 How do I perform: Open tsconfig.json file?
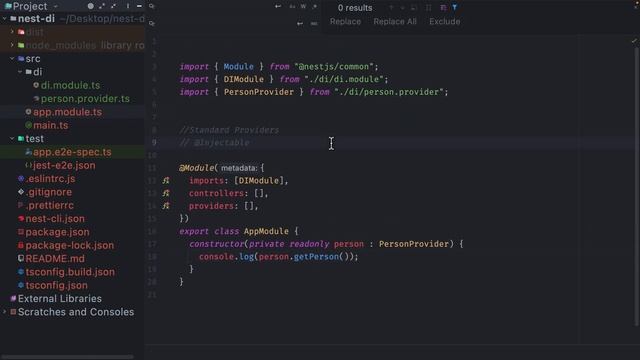tap(56, 285)
